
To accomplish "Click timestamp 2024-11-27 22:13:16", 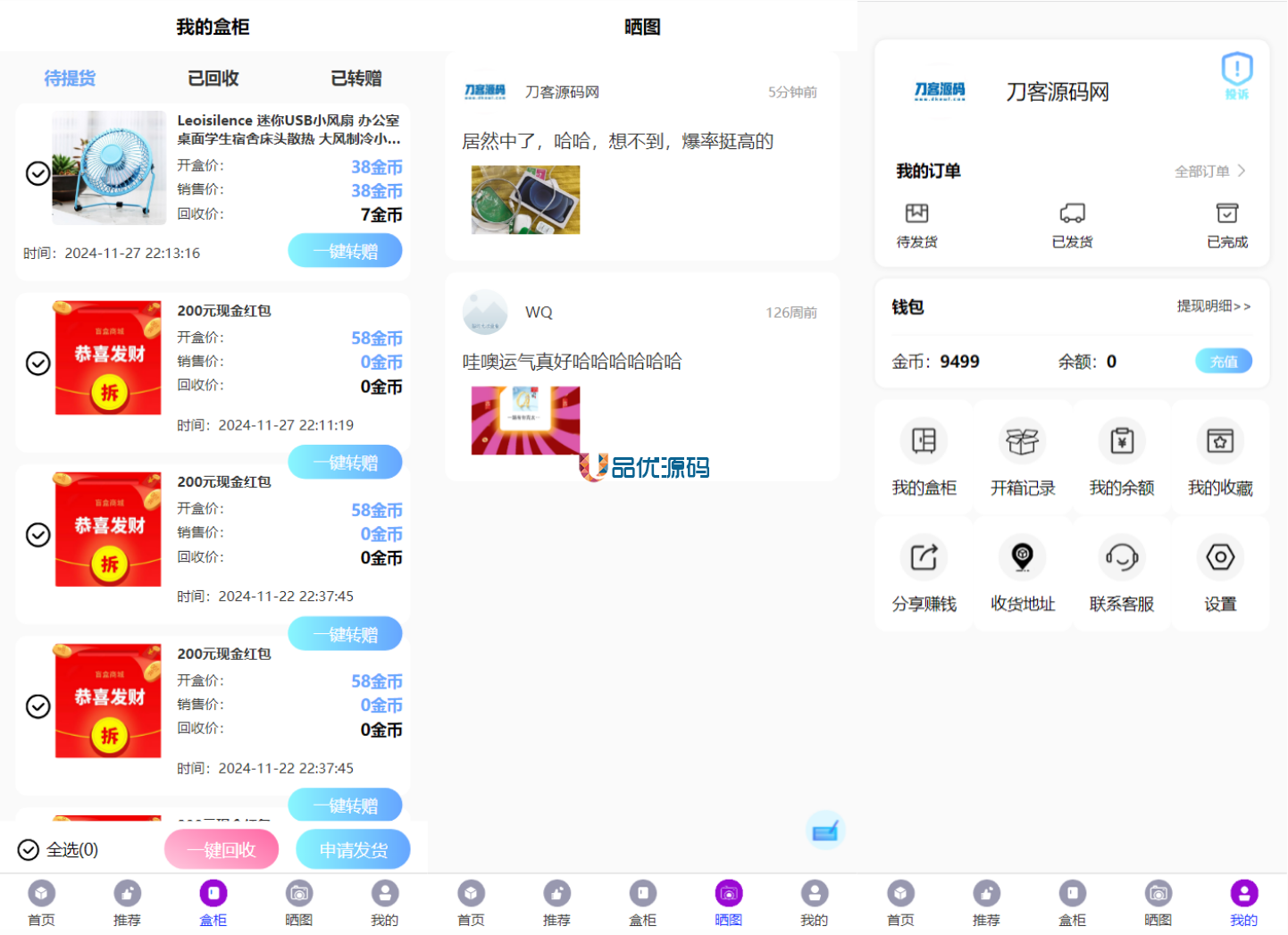I will [112, 254].
